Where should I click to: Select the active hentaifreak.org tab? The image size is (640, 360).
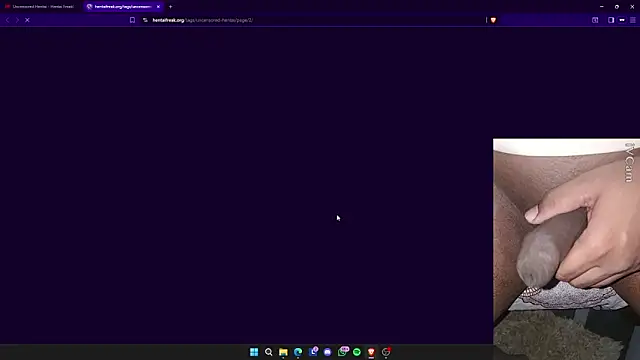[x=123, y=7]
